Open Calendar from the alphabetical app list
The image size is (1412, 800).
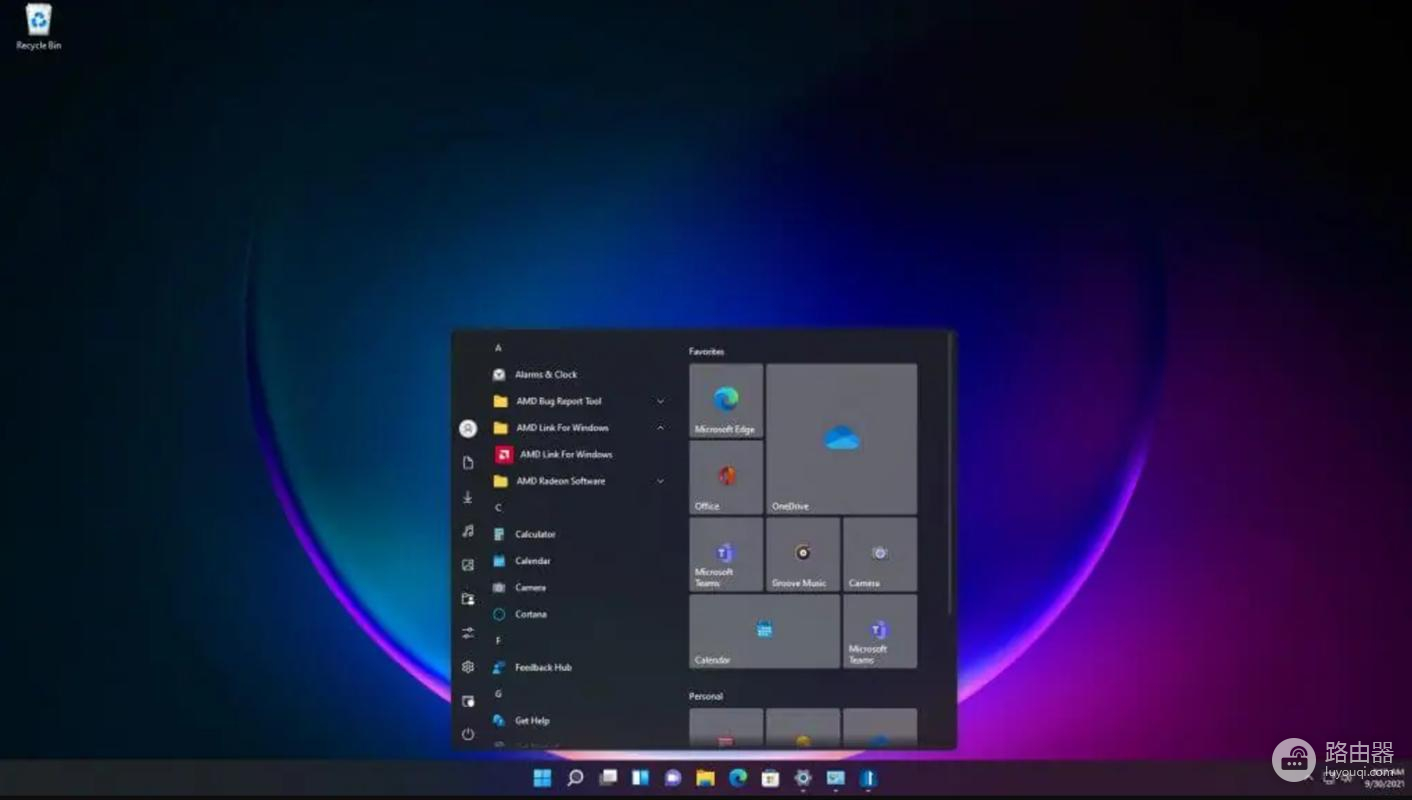(579, 561)
